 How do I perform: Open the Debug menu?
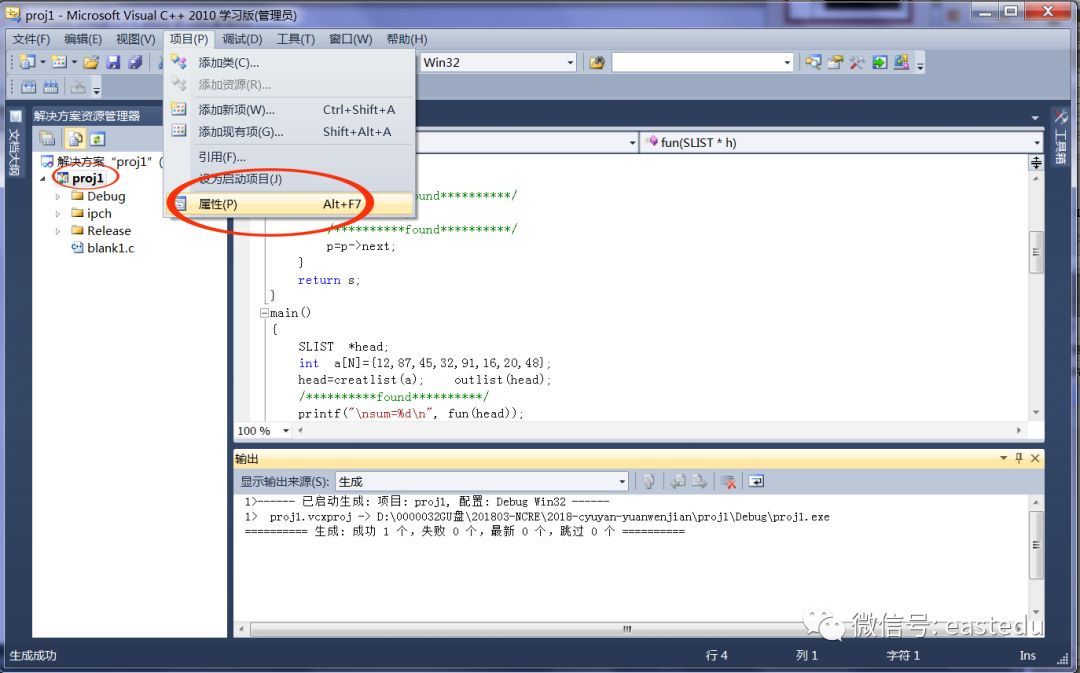[x=242, y=39]
